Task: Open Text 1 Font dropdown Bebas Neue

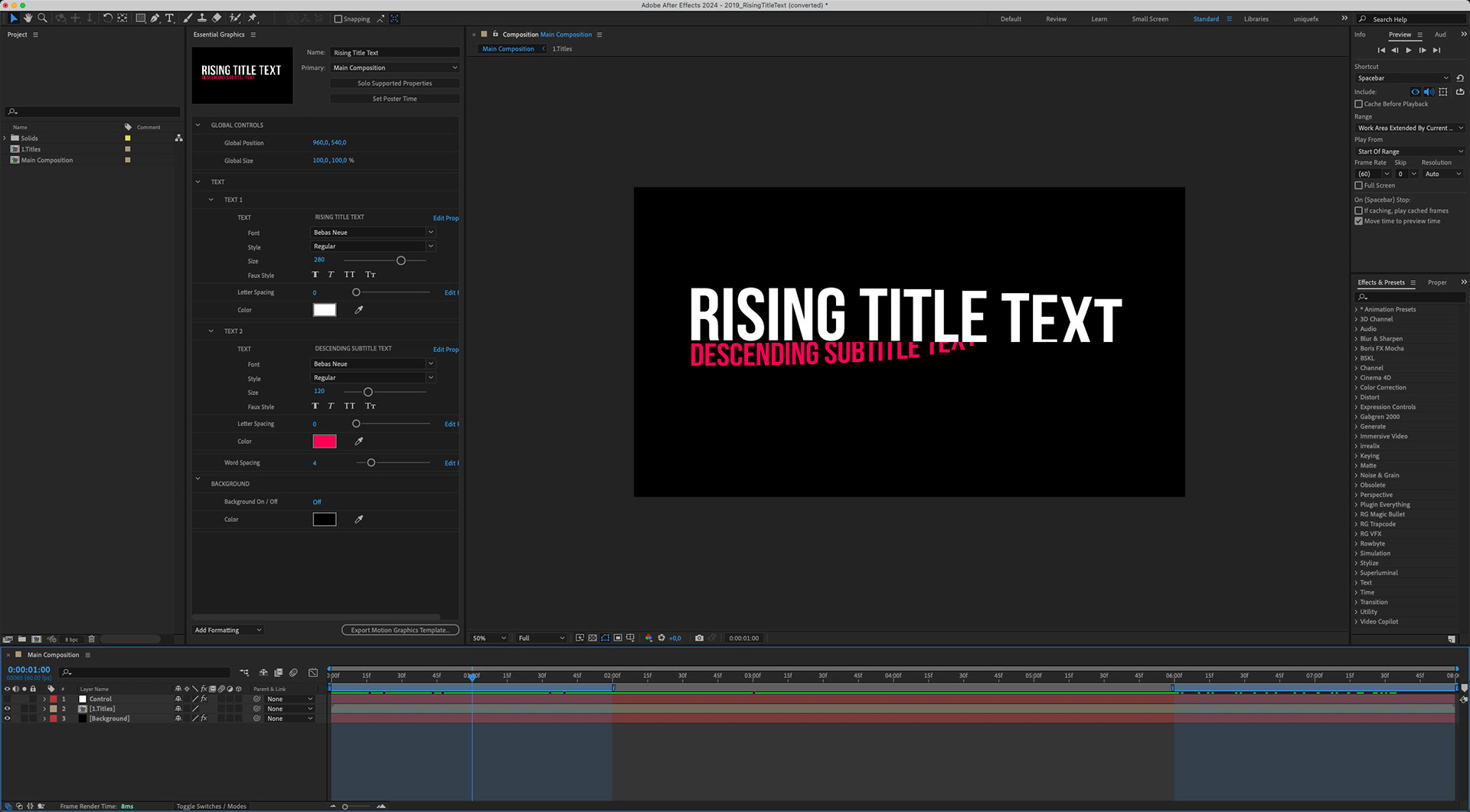Action: pos(373,233)
